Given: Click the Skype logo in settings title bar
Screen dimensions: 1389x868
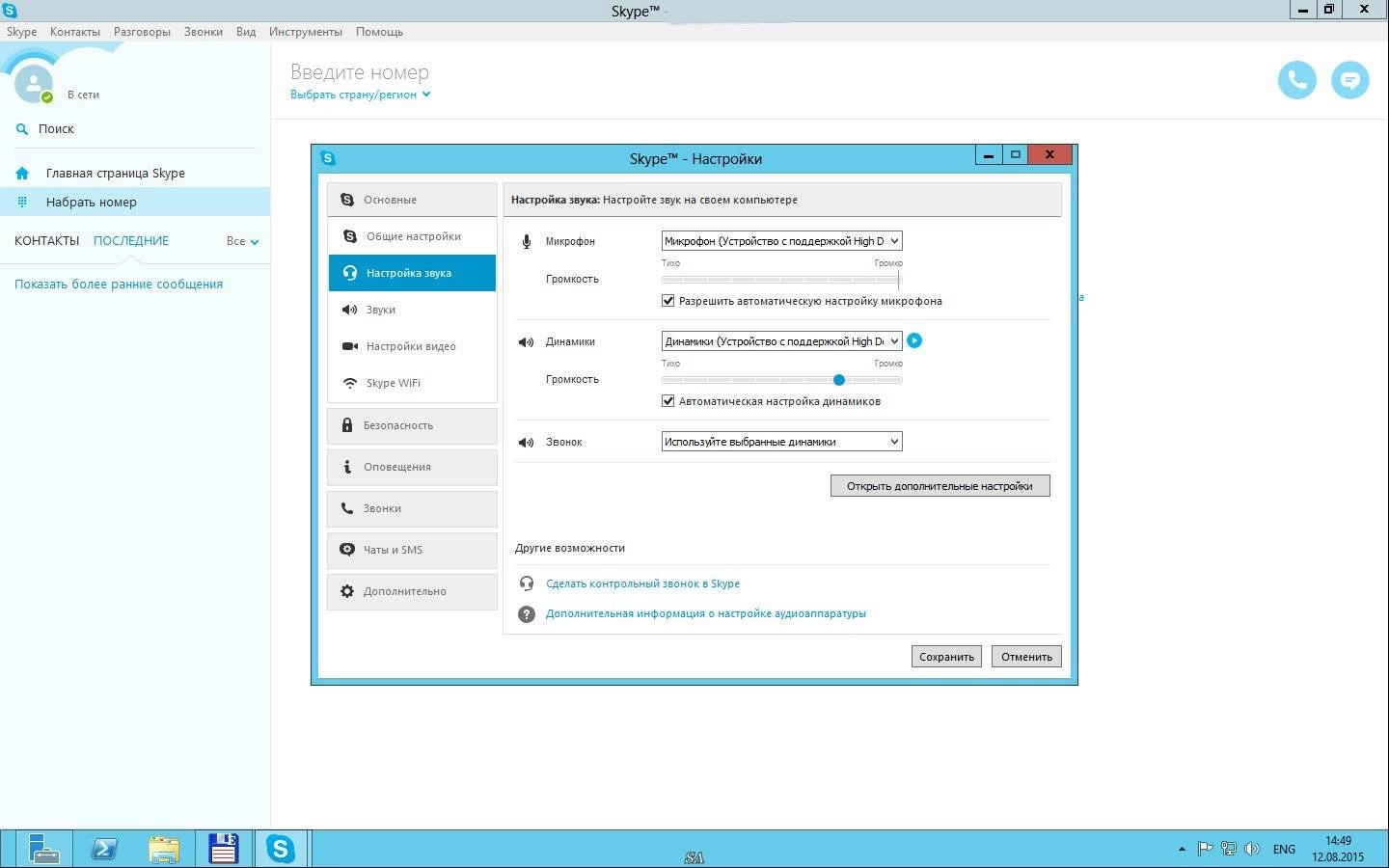Looking at the screenshot, I should click(x=328, y=158).
